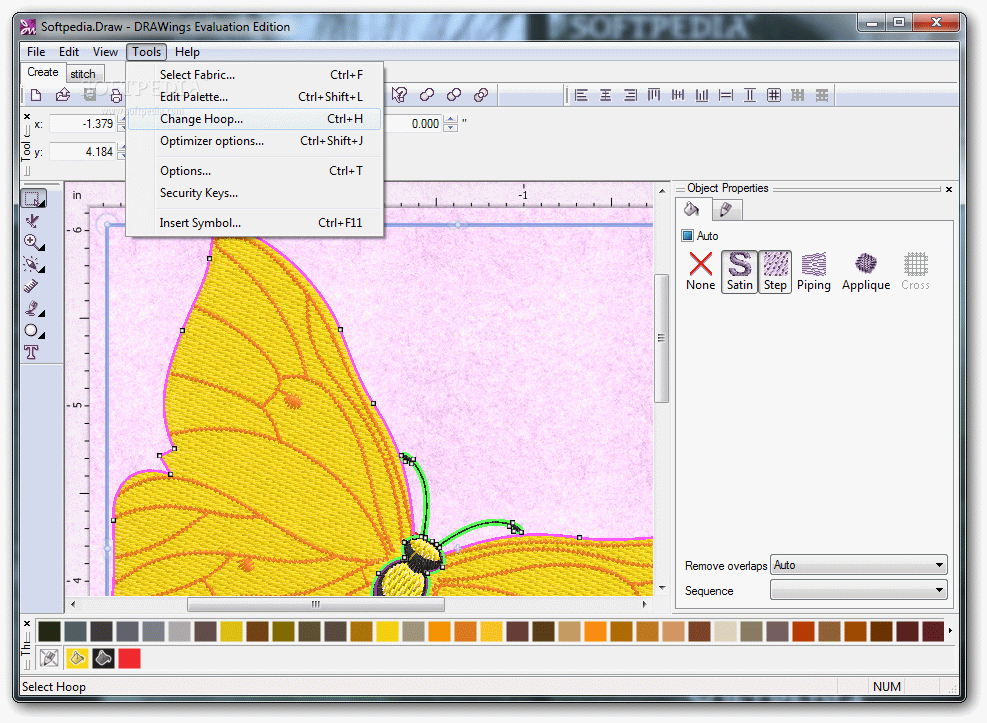Click the first shape weld icon

(427, 95)
